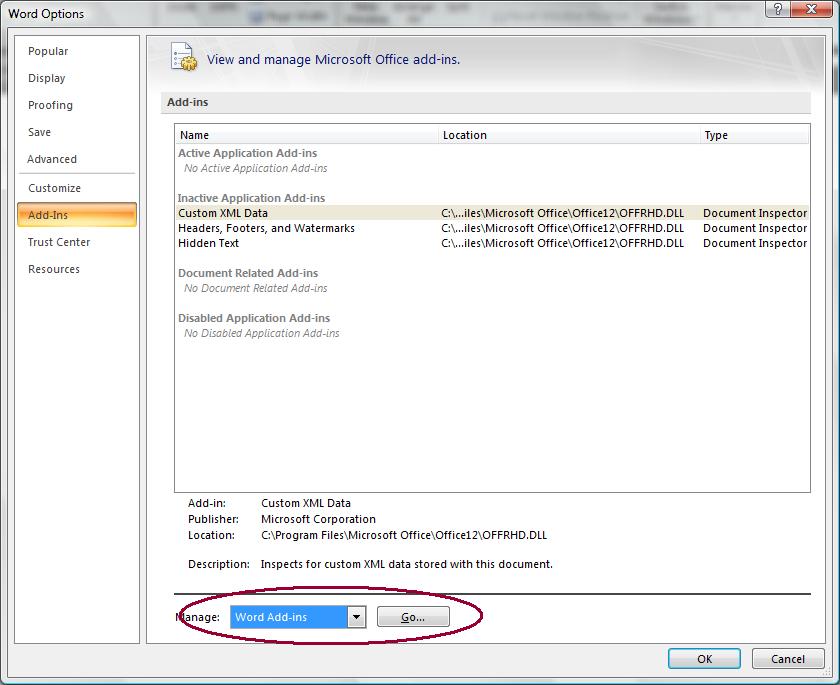The height and width of the screenshot is (685, 840).
Task: Click the Inactive Application Add-ins heading
Action: pos(251,198)
